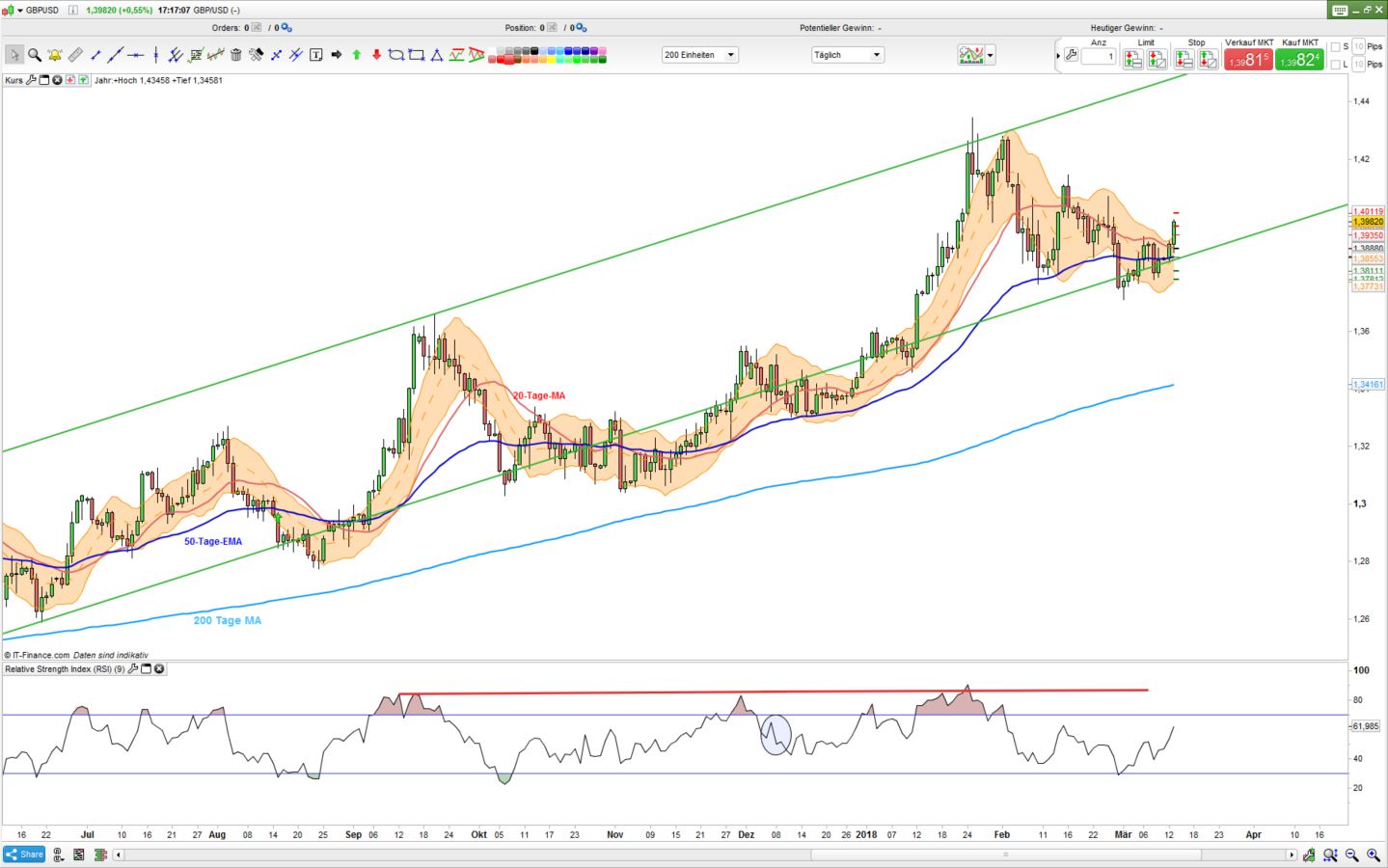Click the Anz quantity input field
Image resolution: width=1388 pixels, height=868 pixels.
[x=1098, y=57]
